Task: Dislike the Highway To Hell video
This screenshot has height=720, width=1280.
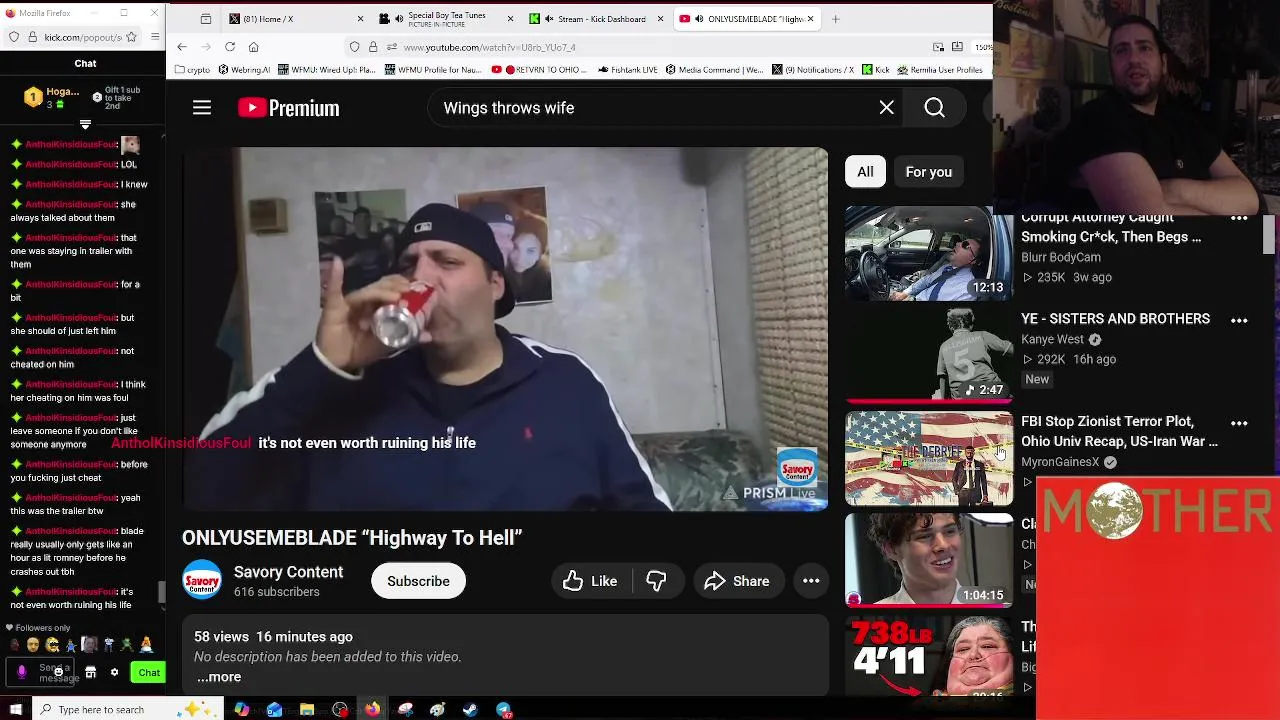Action: (x=656, y=581)
